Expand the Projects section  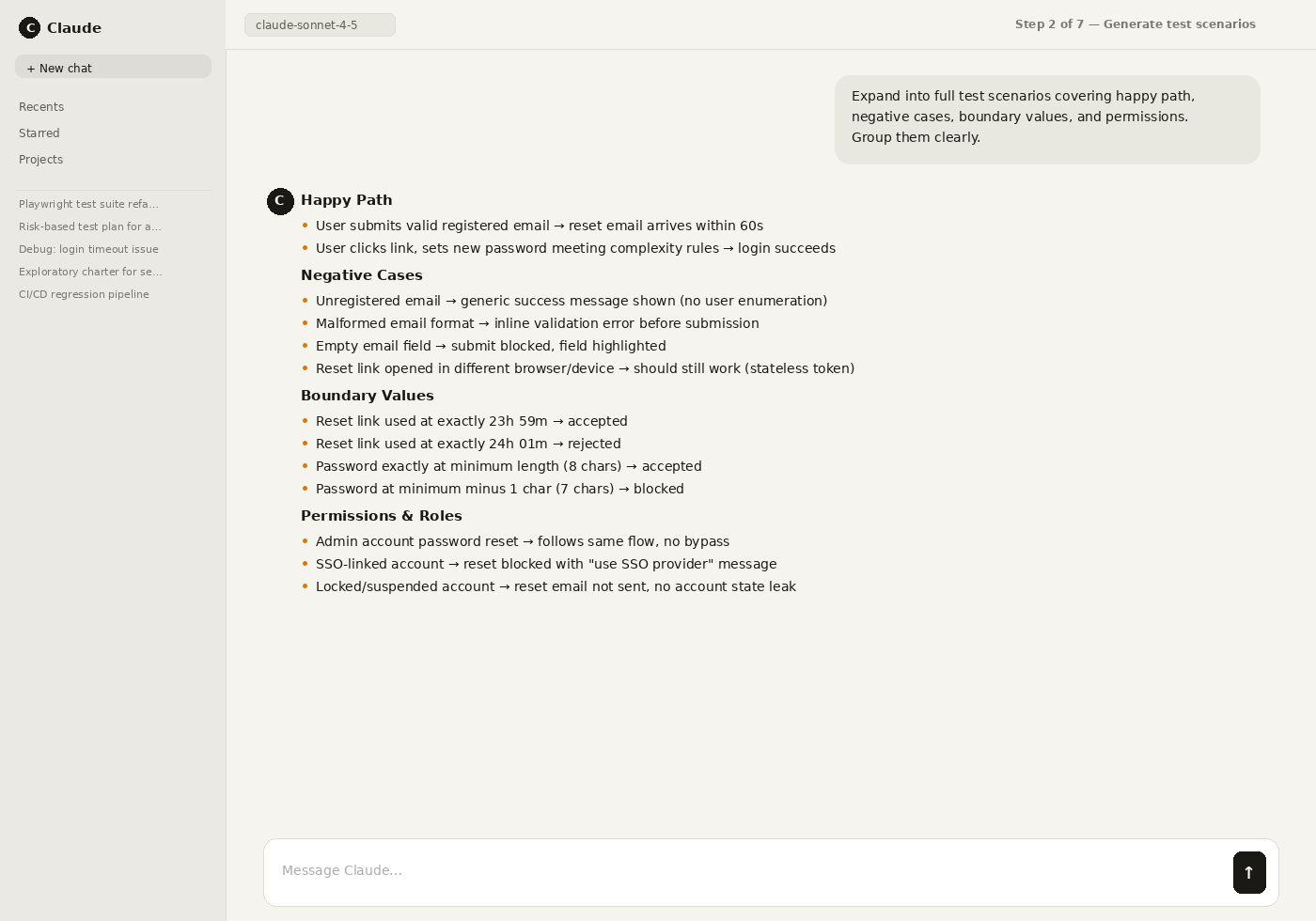click(40, 159)
